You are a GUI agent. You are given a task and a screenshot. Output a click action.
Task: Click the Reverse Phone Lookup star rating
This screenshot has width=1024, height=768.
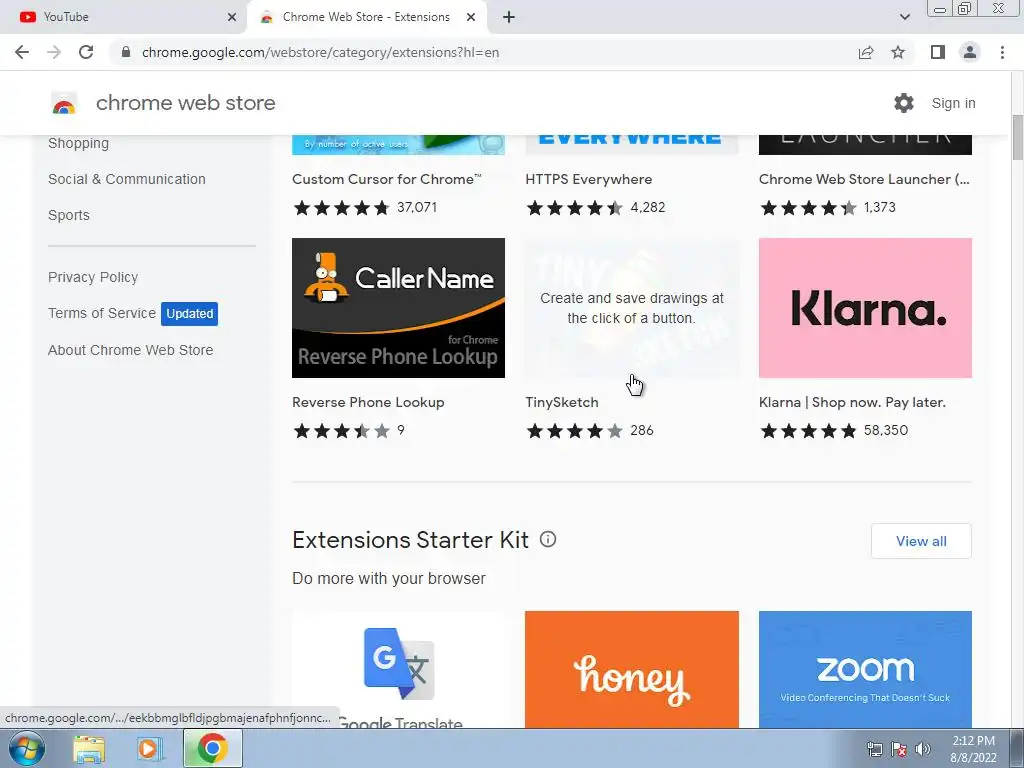click(342, 430)
